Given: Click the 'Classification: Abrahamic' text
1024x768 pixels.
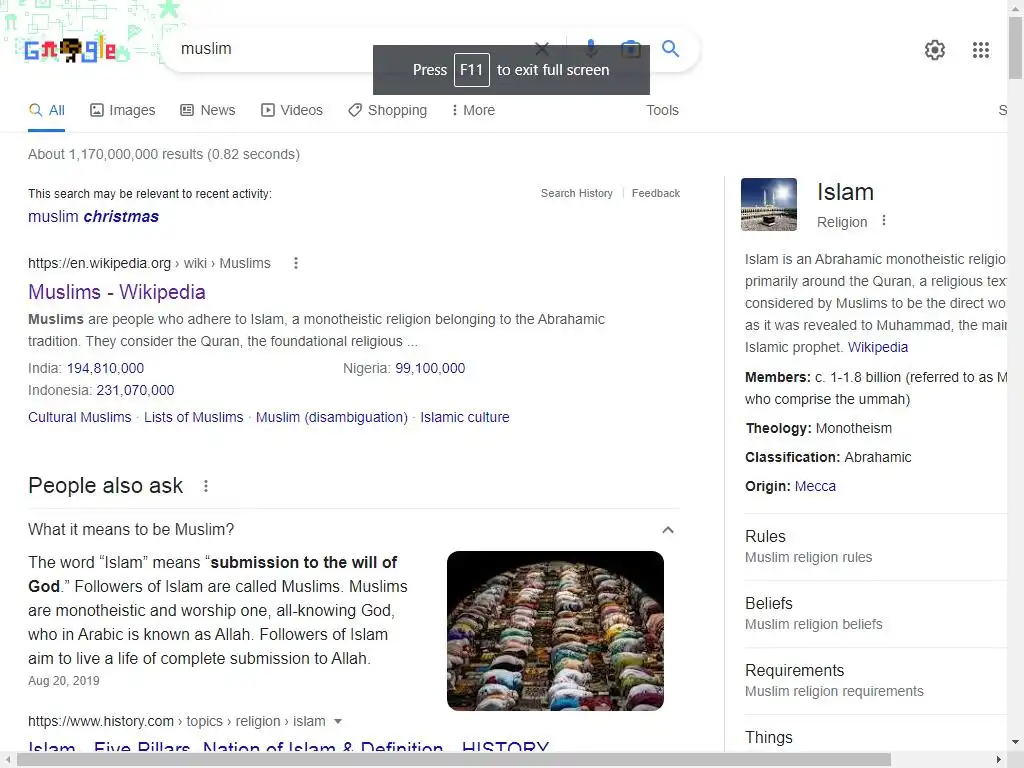Looking at the screenshot, I should pyautogui.click(x=828, y=457).
